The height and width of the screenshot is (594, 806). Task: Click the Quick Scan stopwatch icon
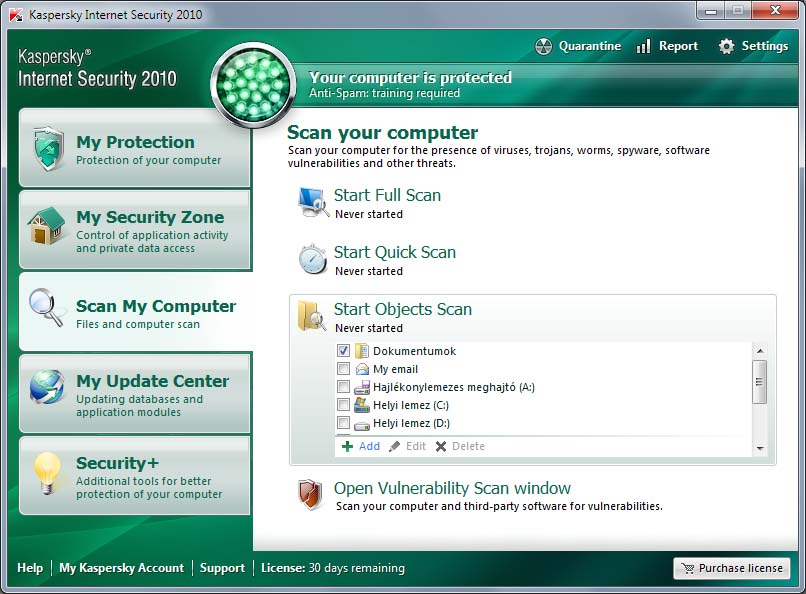313,259
